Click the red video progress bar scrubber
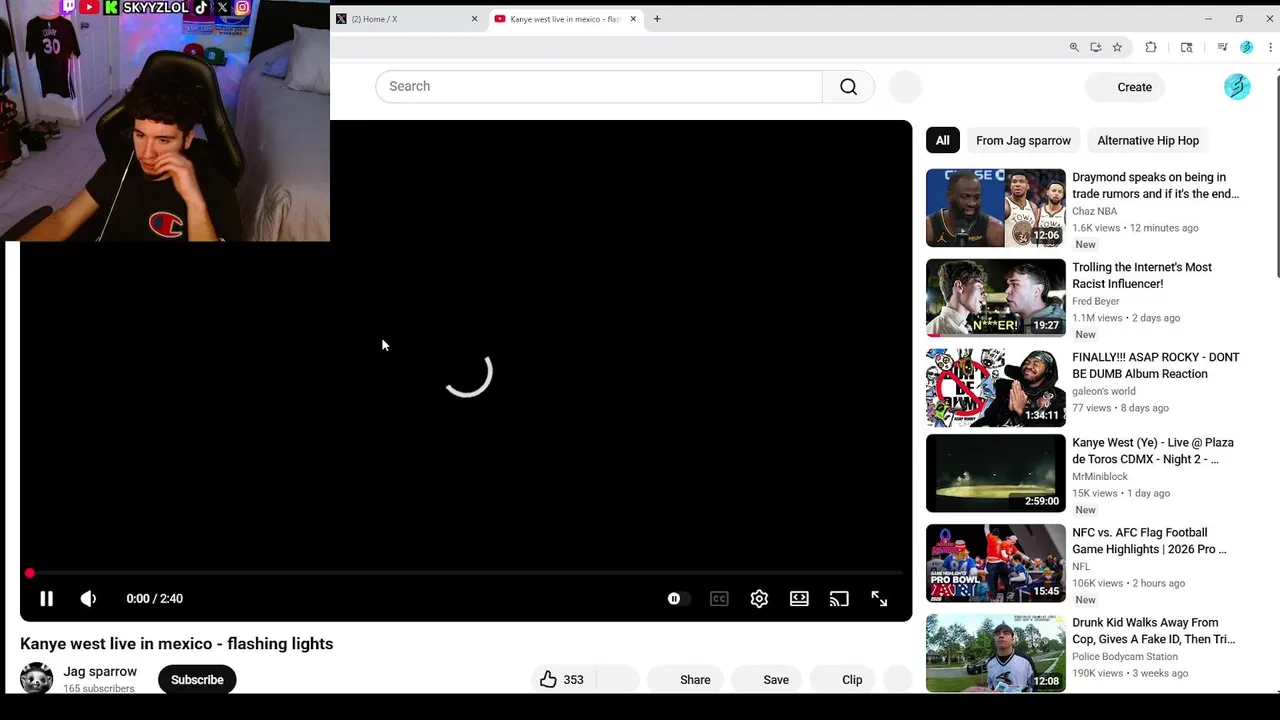This screenshot has height=720, width=1280. (x=30, y=573)
